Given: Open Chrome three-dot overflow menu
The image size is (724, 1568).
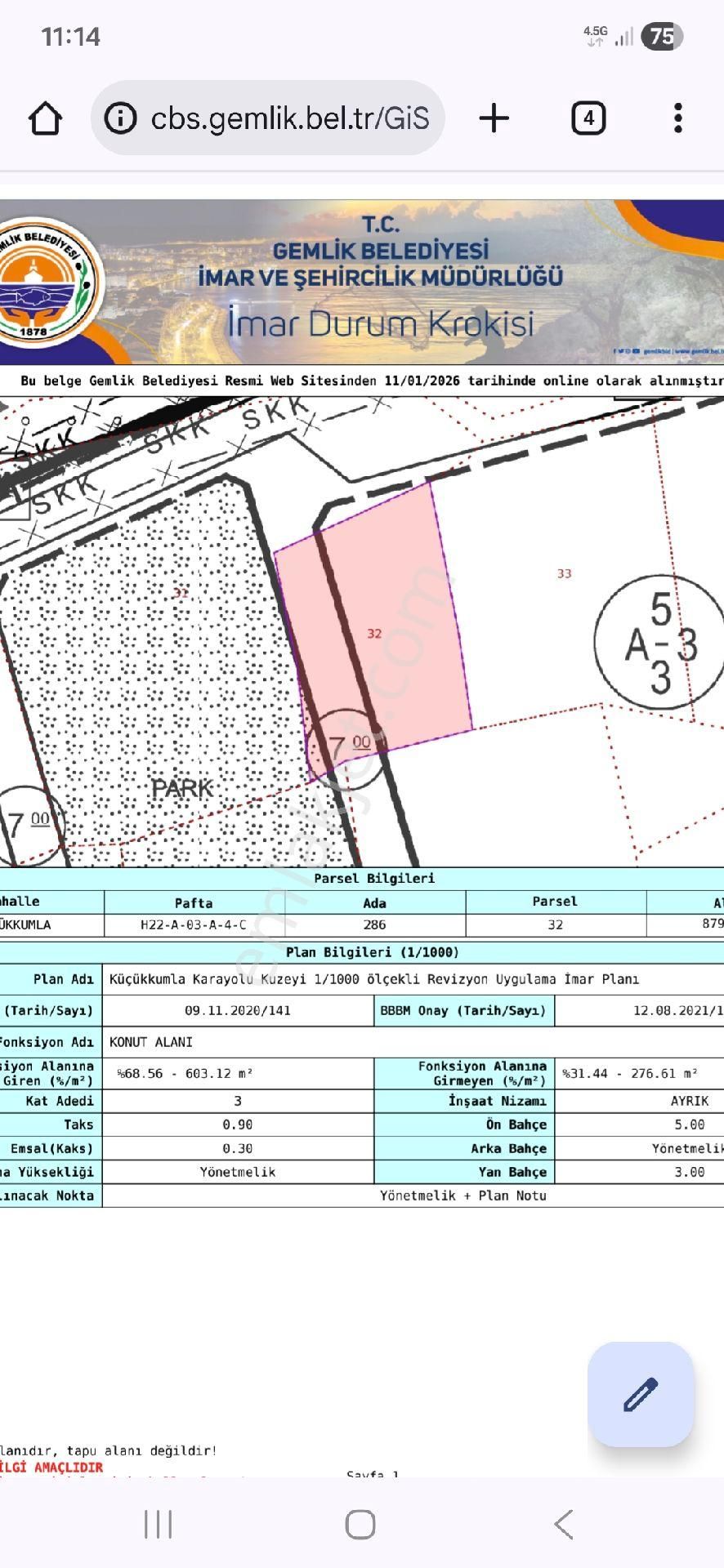Looking at the screenshot, I should (x=677, y=118).
